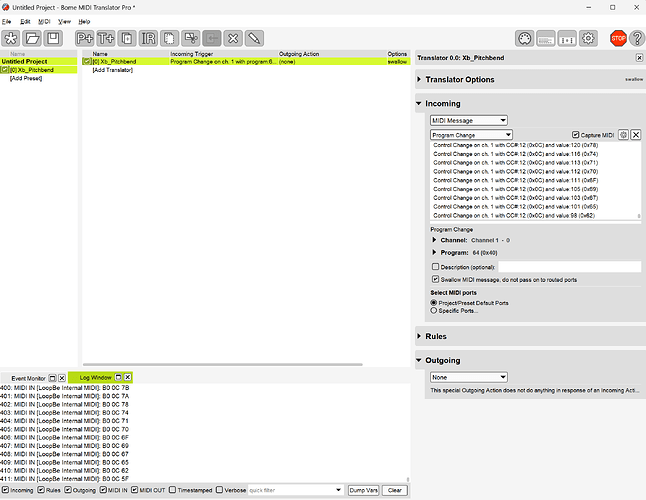Image resolution: width=646 pixels, height=500 pixels.
Task: Collapse the Incoming section
Action: (x=419, y=103)
